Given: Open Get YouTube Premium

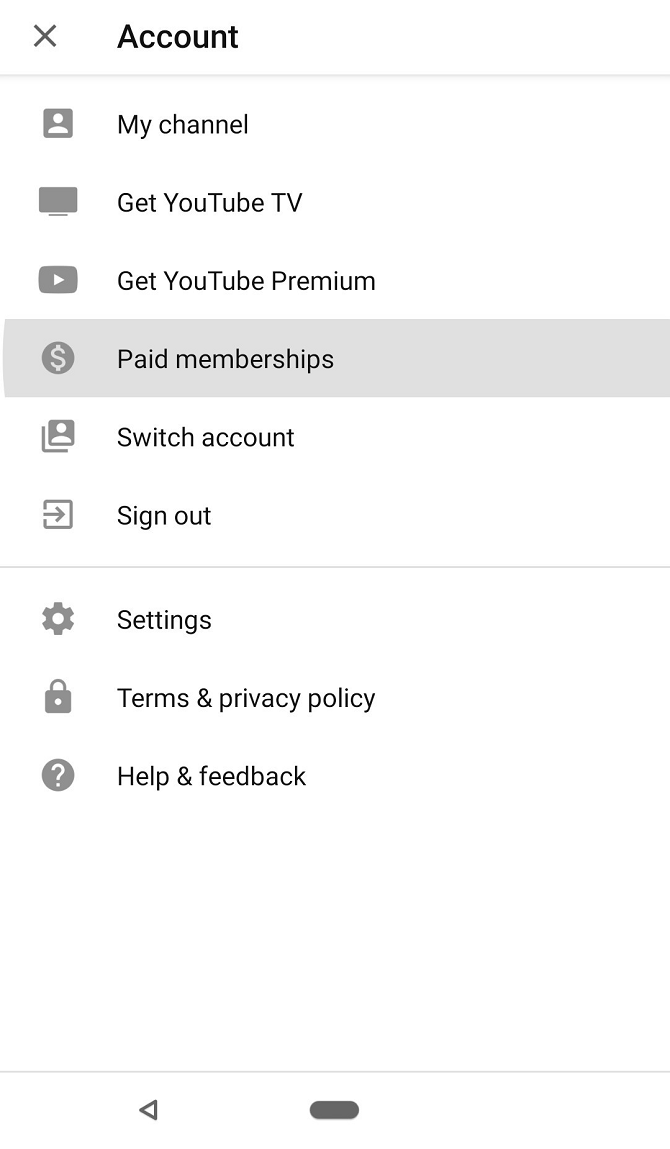Looking at the screenshot, I should [x=245, y=280].
